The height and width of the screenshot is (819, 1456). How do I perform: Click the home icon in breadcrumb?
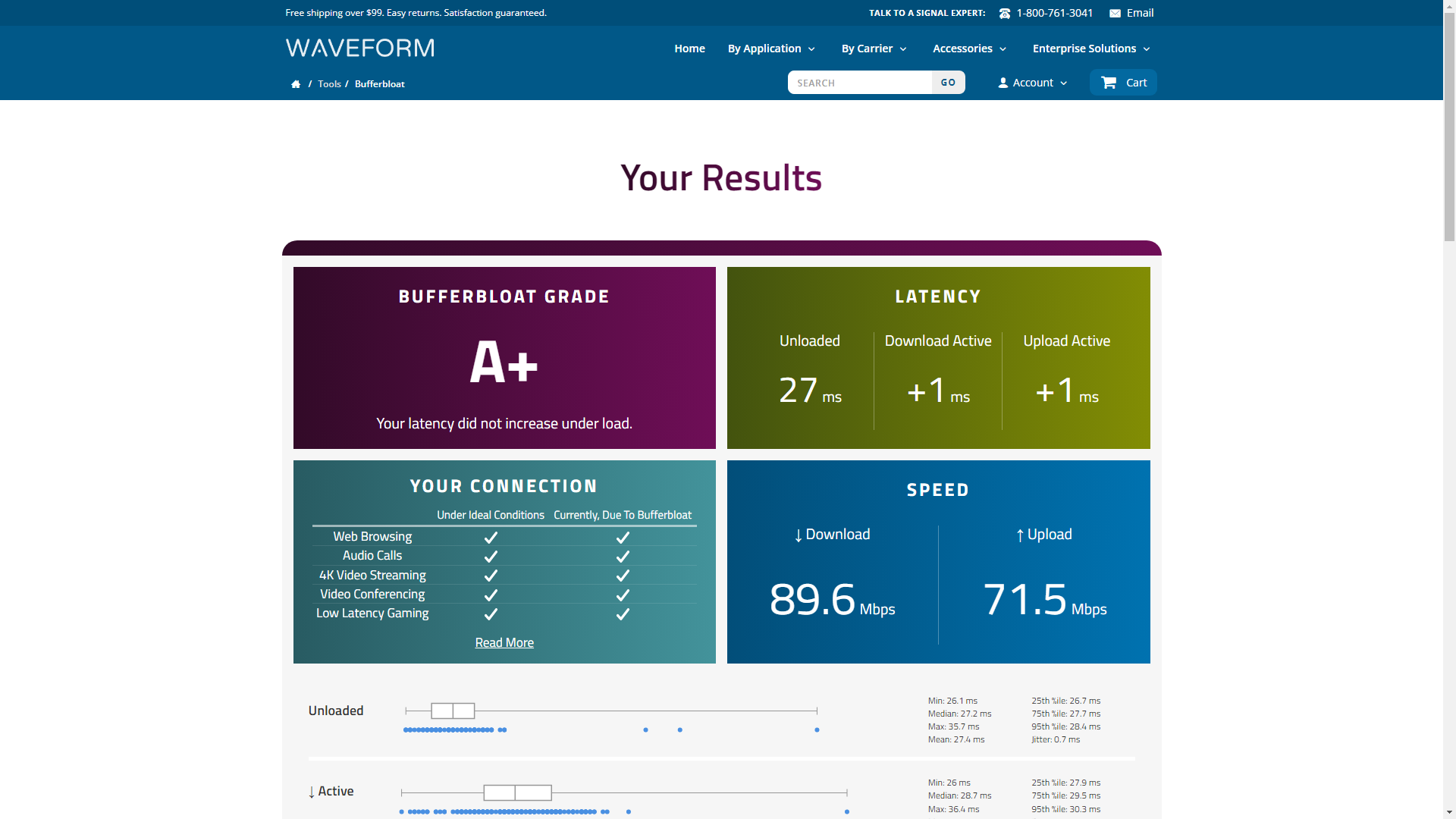(296, 84)
